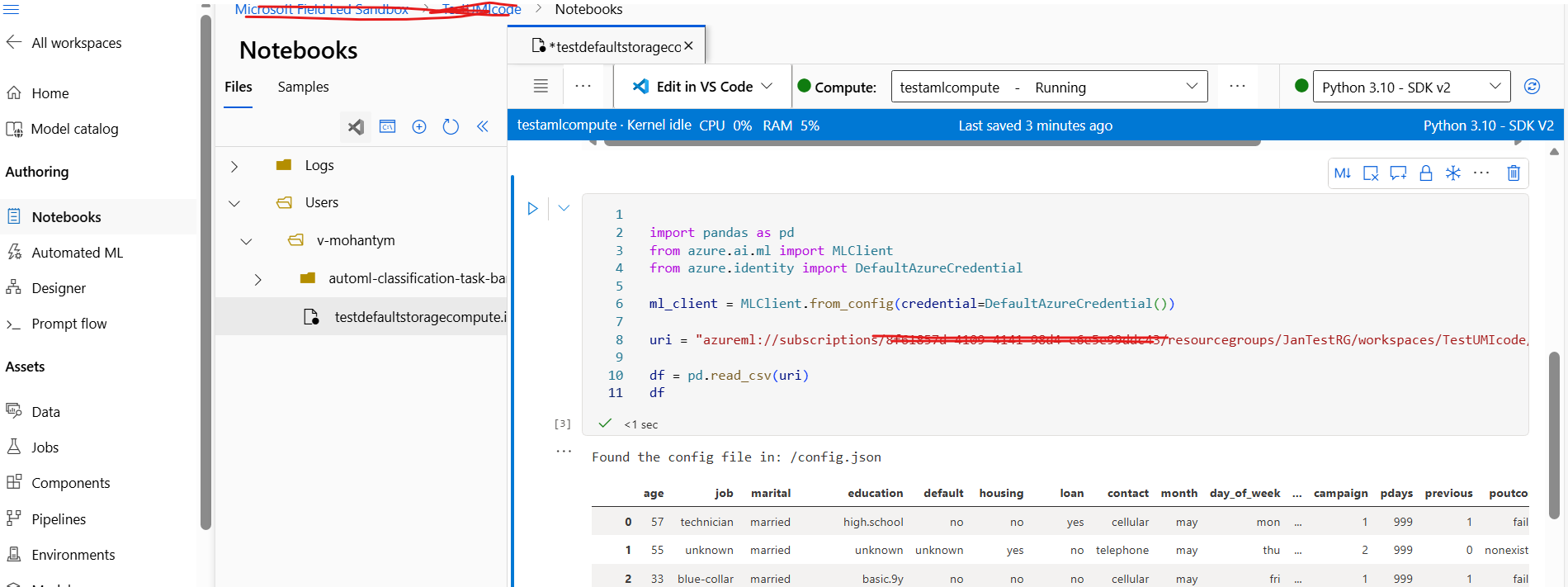Open the hamburger menu at the top left

[x=12, y=10]
